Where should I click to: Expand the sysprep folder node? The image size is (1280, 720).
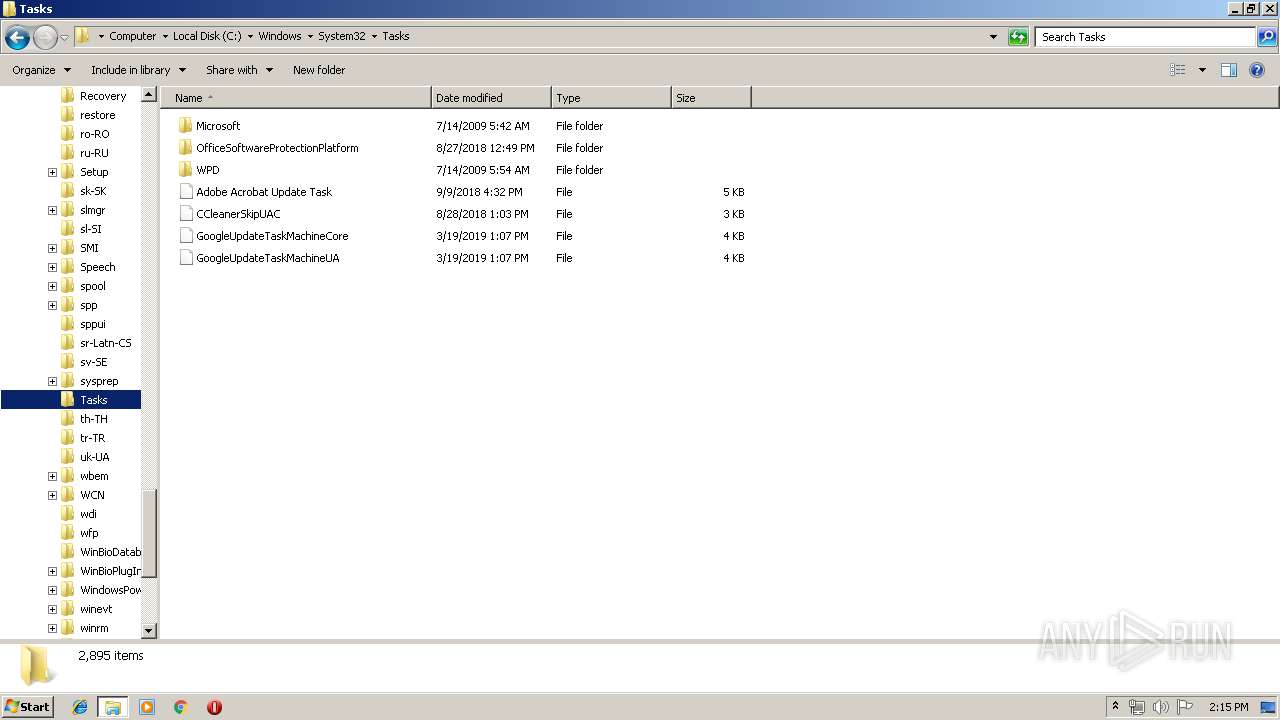point(52,381)
